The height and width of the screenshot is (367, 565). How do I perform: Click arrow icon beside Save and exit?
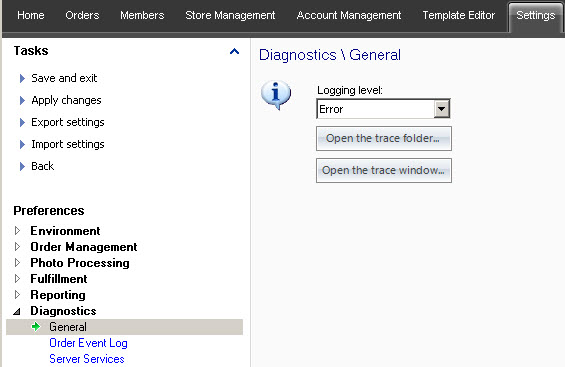(x=22, y=79)
